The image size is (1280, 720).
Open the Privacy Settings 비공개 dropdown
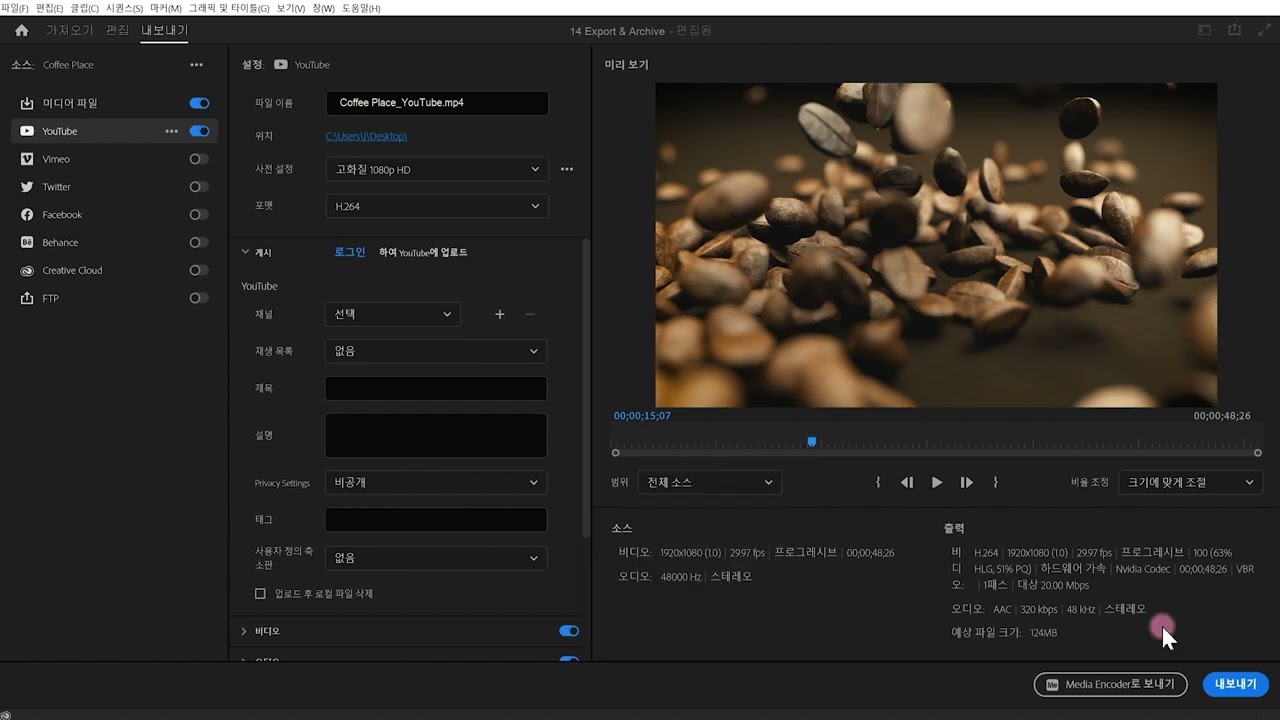click(x=436, y=482)
